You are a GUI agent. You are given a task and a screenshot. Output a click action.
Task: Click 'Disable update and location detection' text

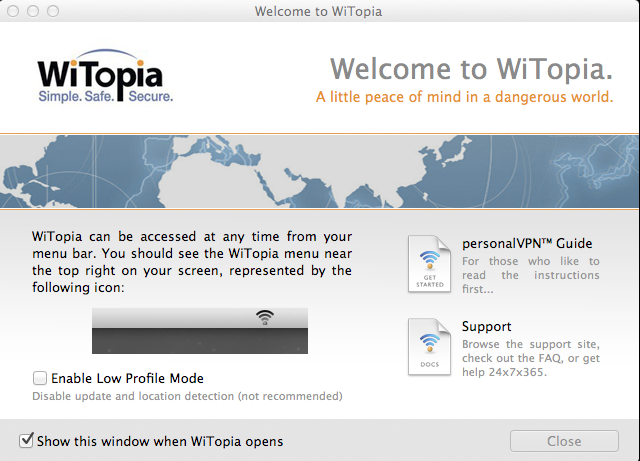point(187,396)
